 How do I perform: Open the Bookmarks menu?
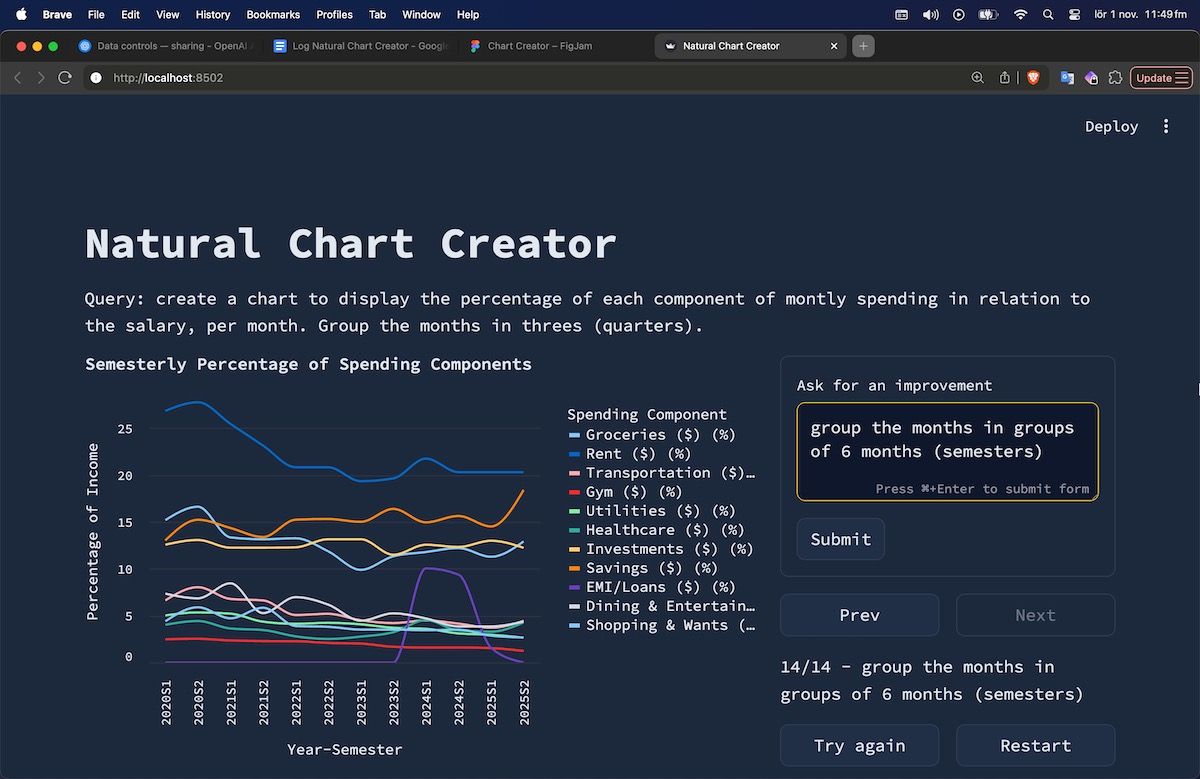272,15
